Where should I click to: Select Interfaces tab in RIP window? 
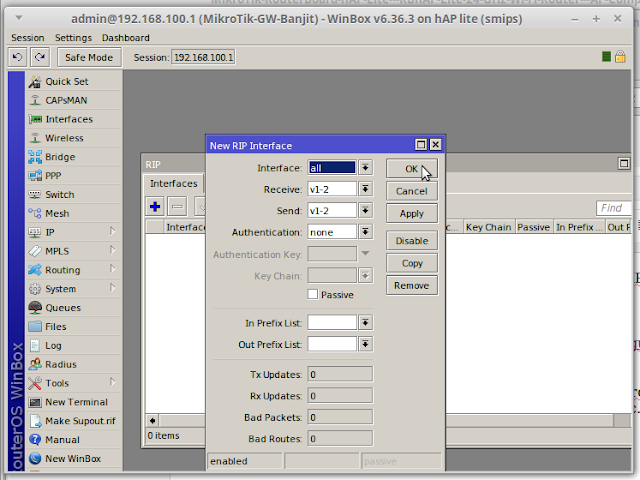[x=173, y=184]
